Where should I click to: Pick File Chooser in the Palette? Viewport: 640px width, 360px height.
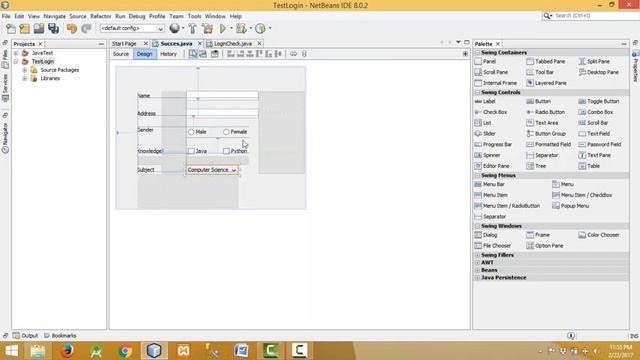(x=493, y=246)
